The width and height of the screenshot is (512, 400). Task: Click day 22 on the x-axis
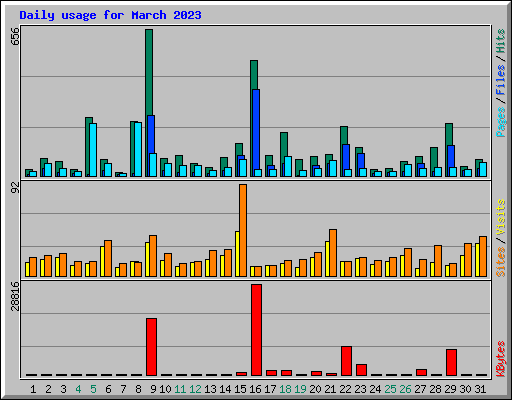(345, 389)
